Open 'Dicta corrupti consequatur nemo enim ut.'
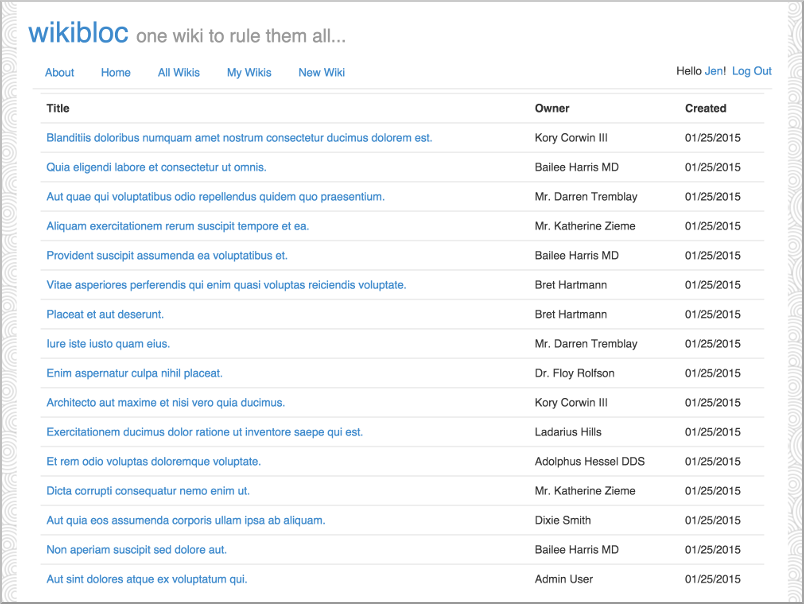The height and width of the screenshot is (604, 804). click(x=148, y=491)
